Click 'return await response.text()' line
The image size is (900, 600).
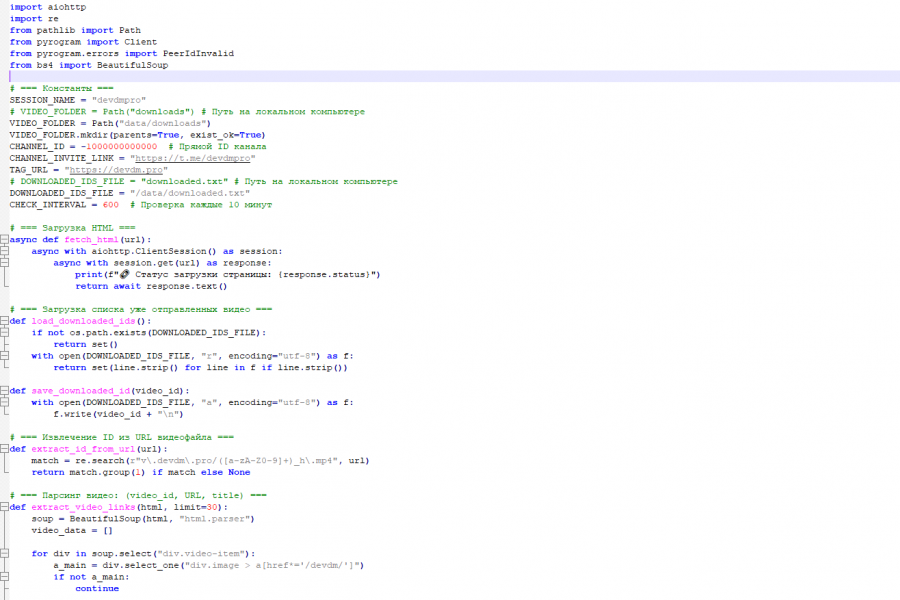click(x=151, y=286)
